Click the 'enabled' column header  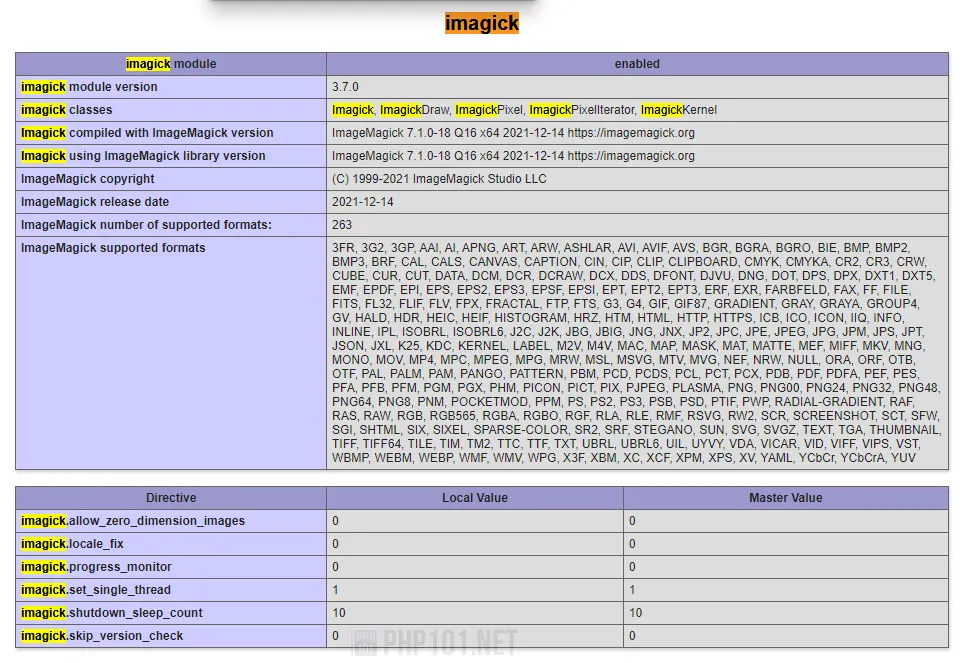(x=637, y=64)
